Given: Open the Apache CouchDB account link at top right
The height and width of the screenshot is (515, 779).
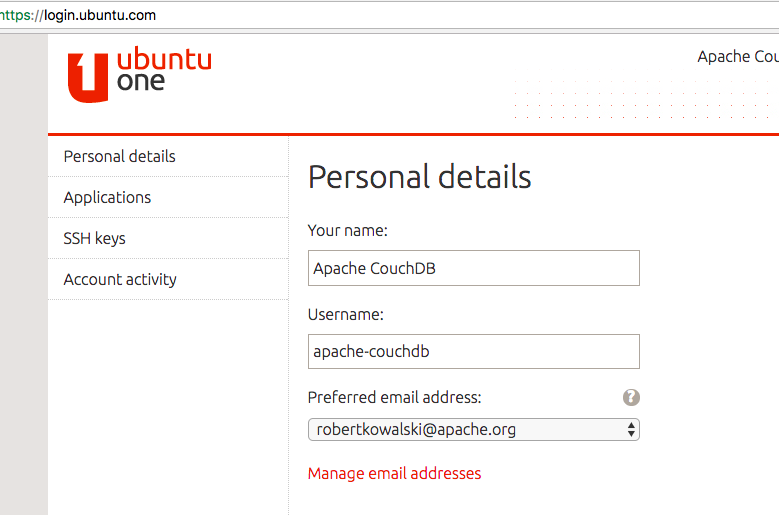Looking at the screenshot, I should 738,57.
